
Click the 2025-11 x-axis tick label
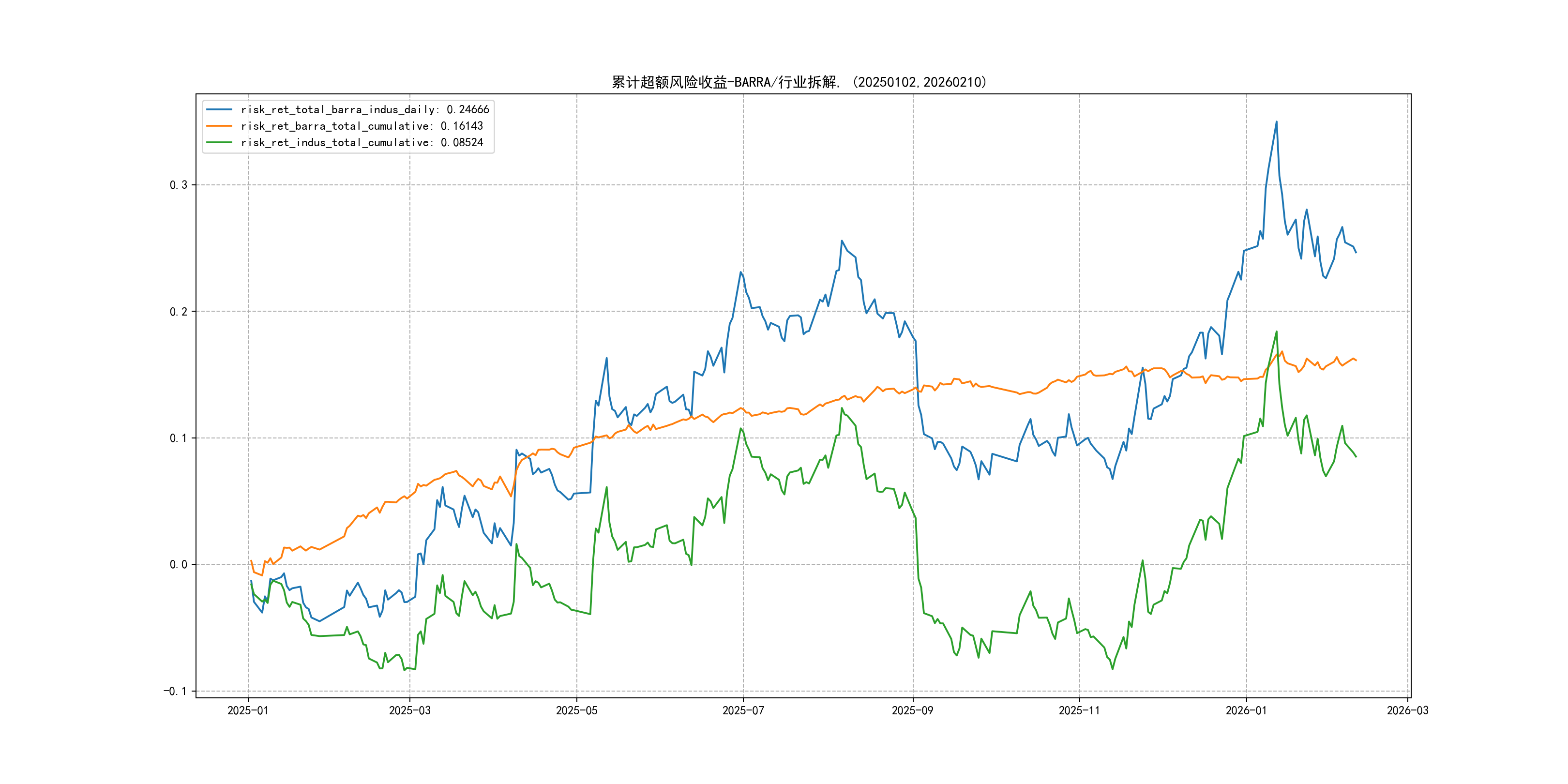[x=1079, y=710]
